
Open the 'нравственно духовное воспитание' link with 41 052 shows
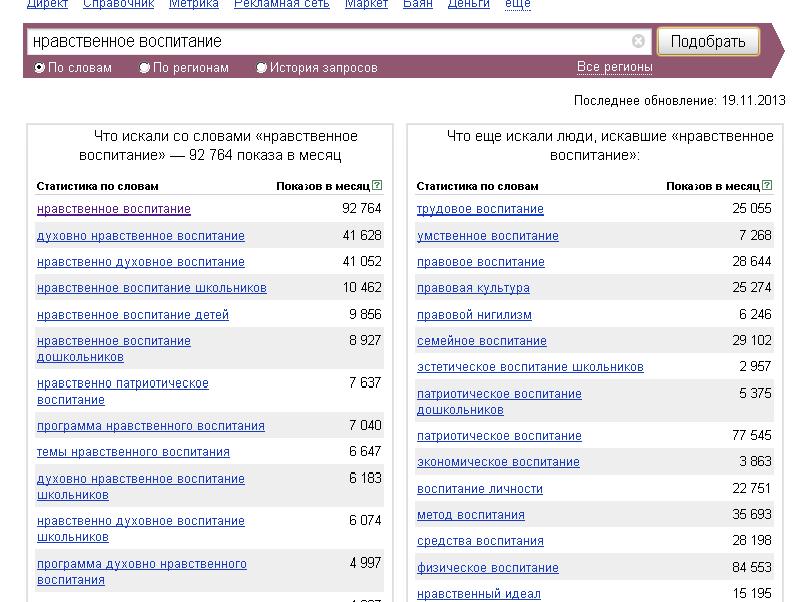pos(141,262)
